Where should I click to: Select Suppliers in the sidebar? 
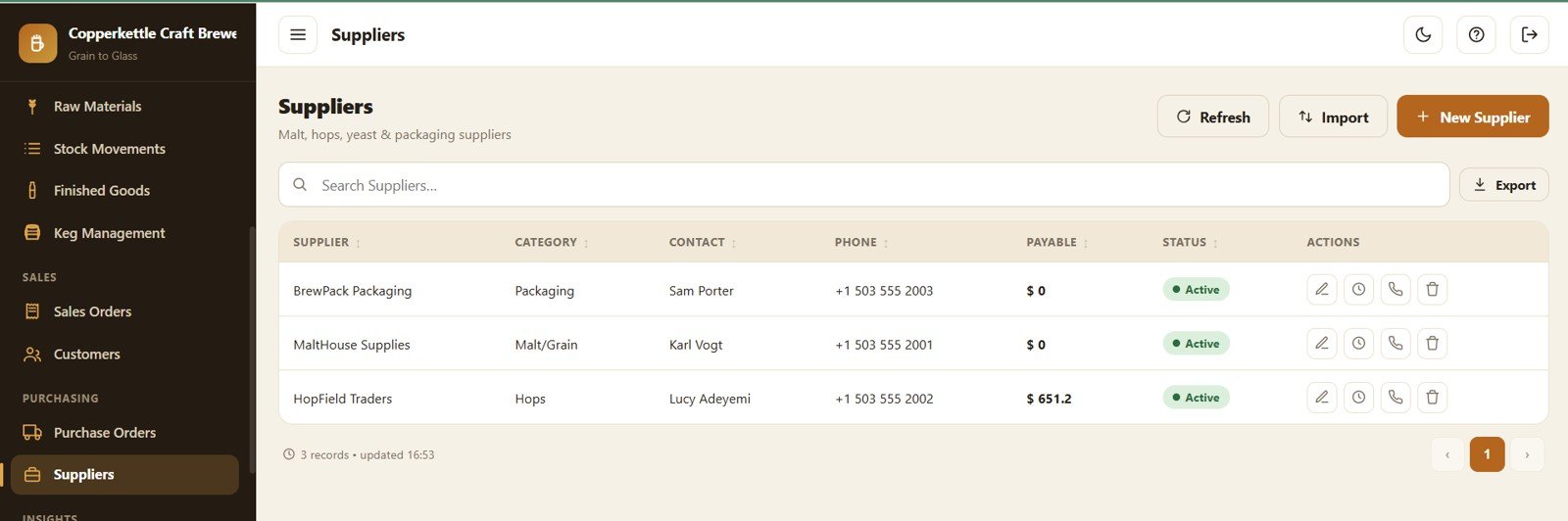click(x=124, y=475)
